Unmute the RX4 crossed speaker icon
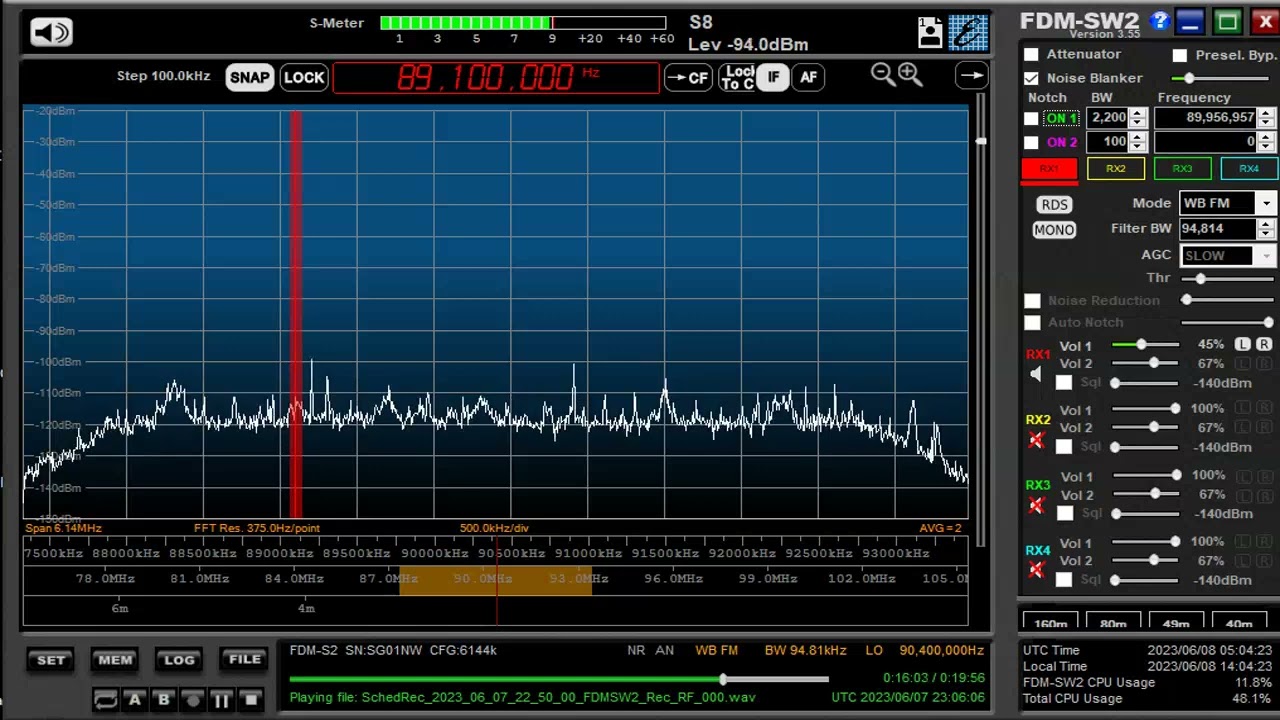Viewport: 1280px width, 720px height. 1036,570
